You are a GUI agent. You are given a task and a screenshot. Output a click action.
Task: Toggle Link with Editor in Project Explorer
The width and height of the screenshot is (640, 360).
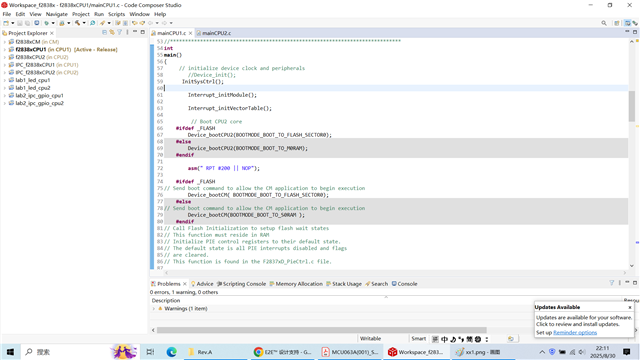click(x=112, y=32)
